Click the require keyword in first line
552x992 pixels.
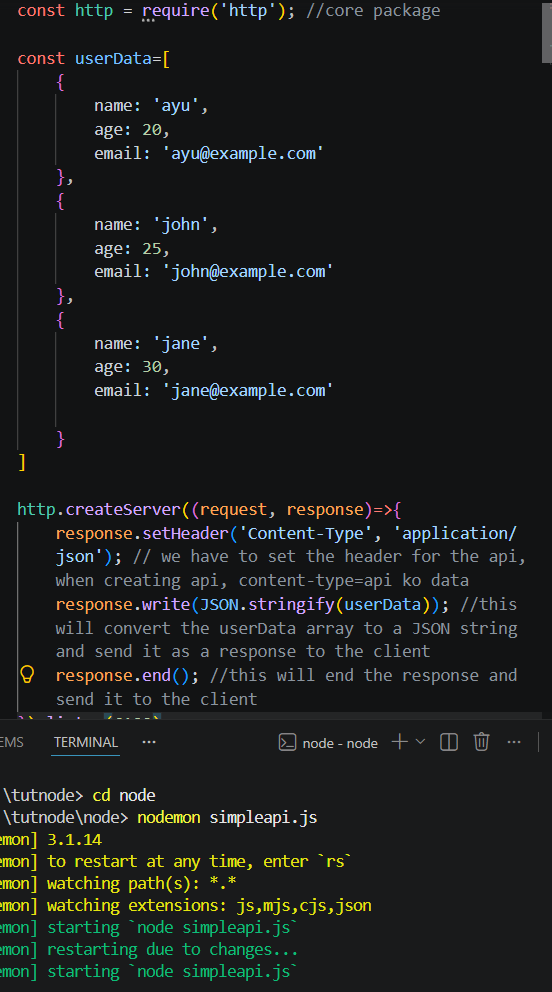178,11
